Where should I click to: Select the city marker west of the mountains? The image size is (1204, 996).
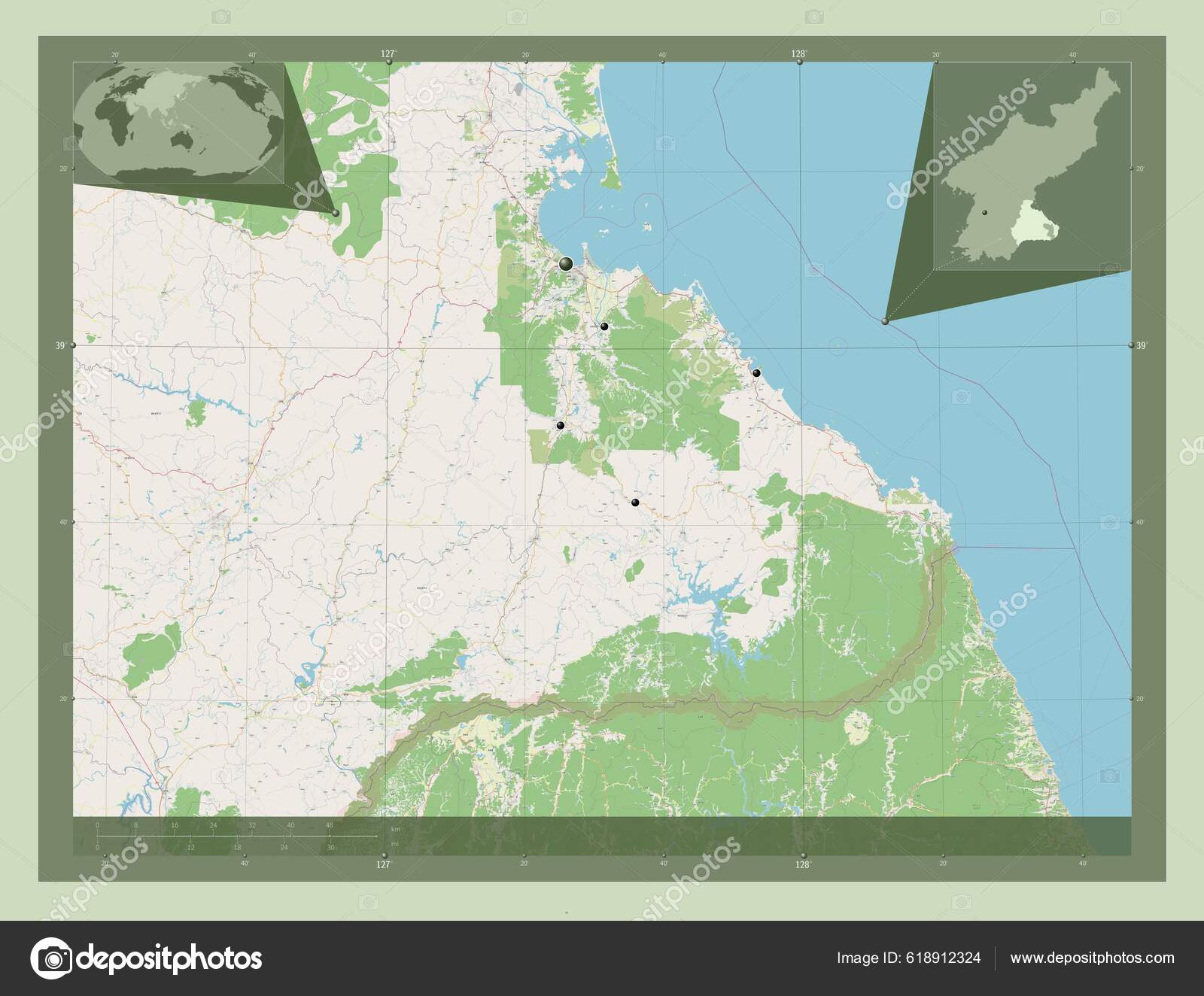pos(561,427)
